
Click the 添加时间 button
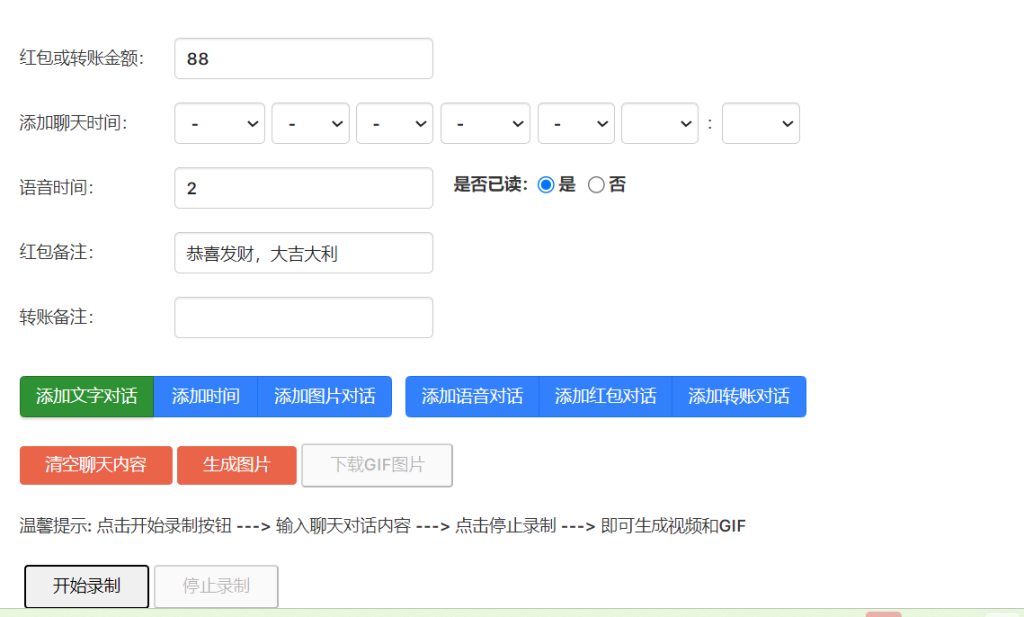click(205, 396)
